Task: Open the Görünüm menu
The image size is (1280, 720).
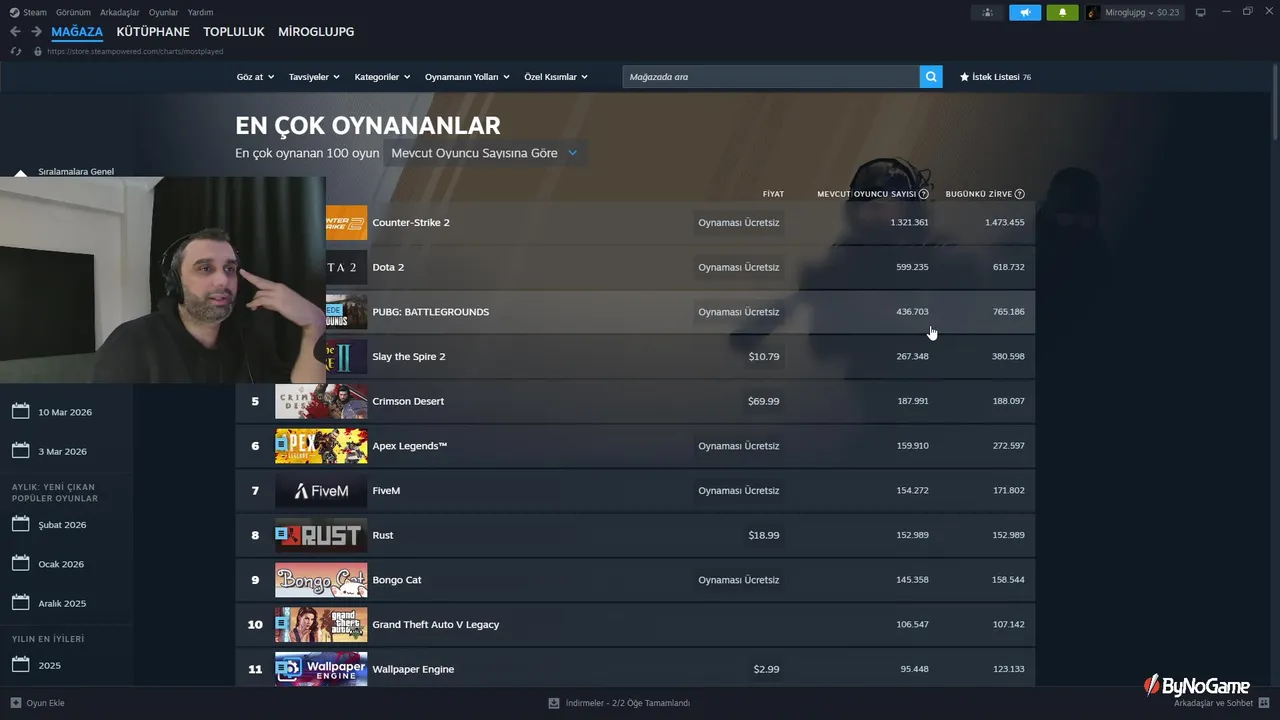Action: (73, 12)
